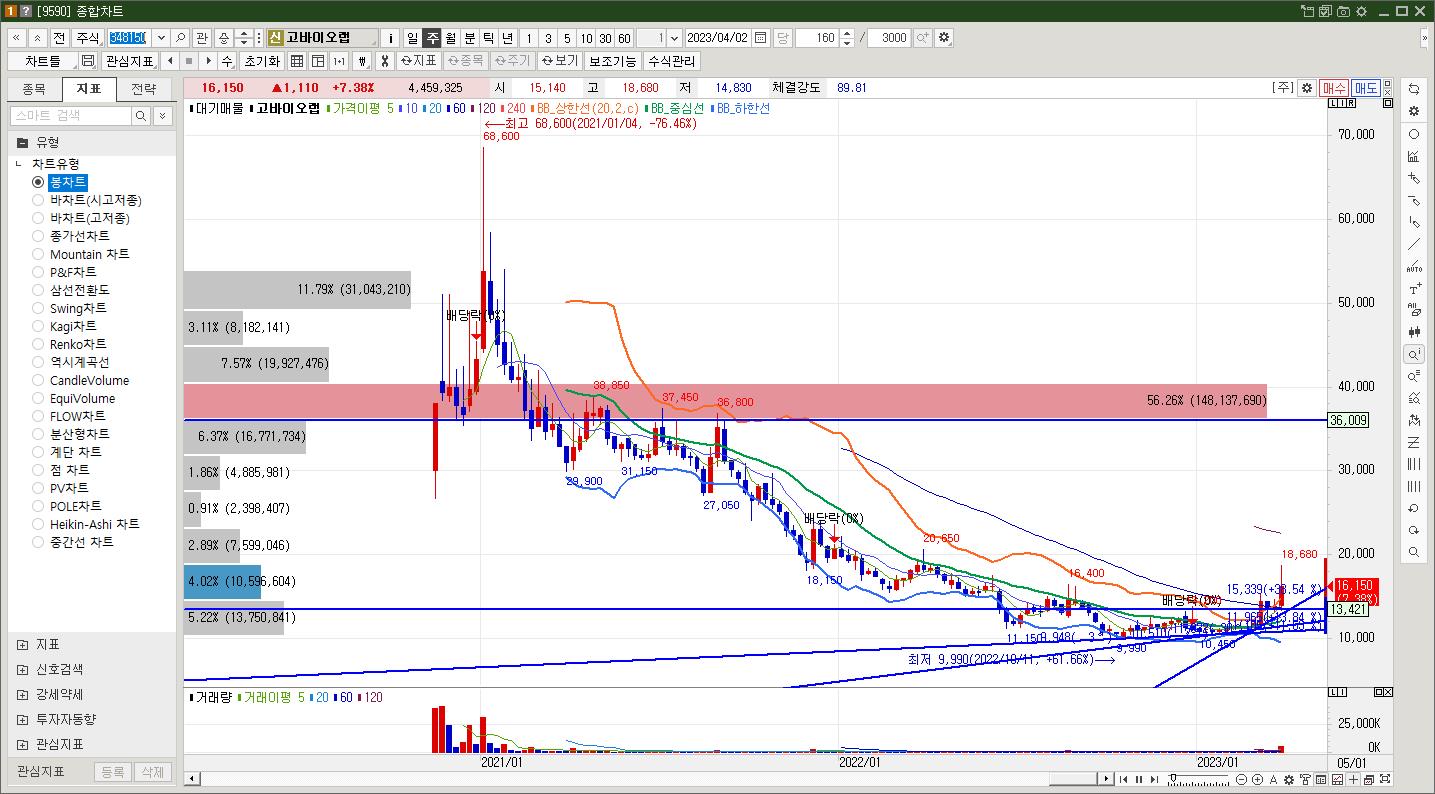Choose the 종가선차트 radio option
Screen dimensions: 1435x794
click(x=38, y=236)
